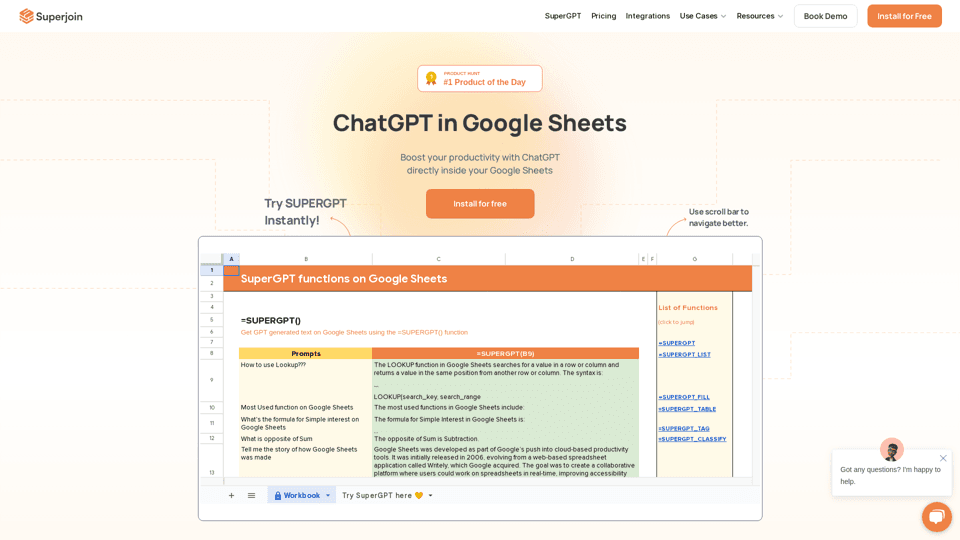Image resolution: width=960 pixels, height=540 pixels.
Task: Go to the Pricing page
Action: (603, 16)
